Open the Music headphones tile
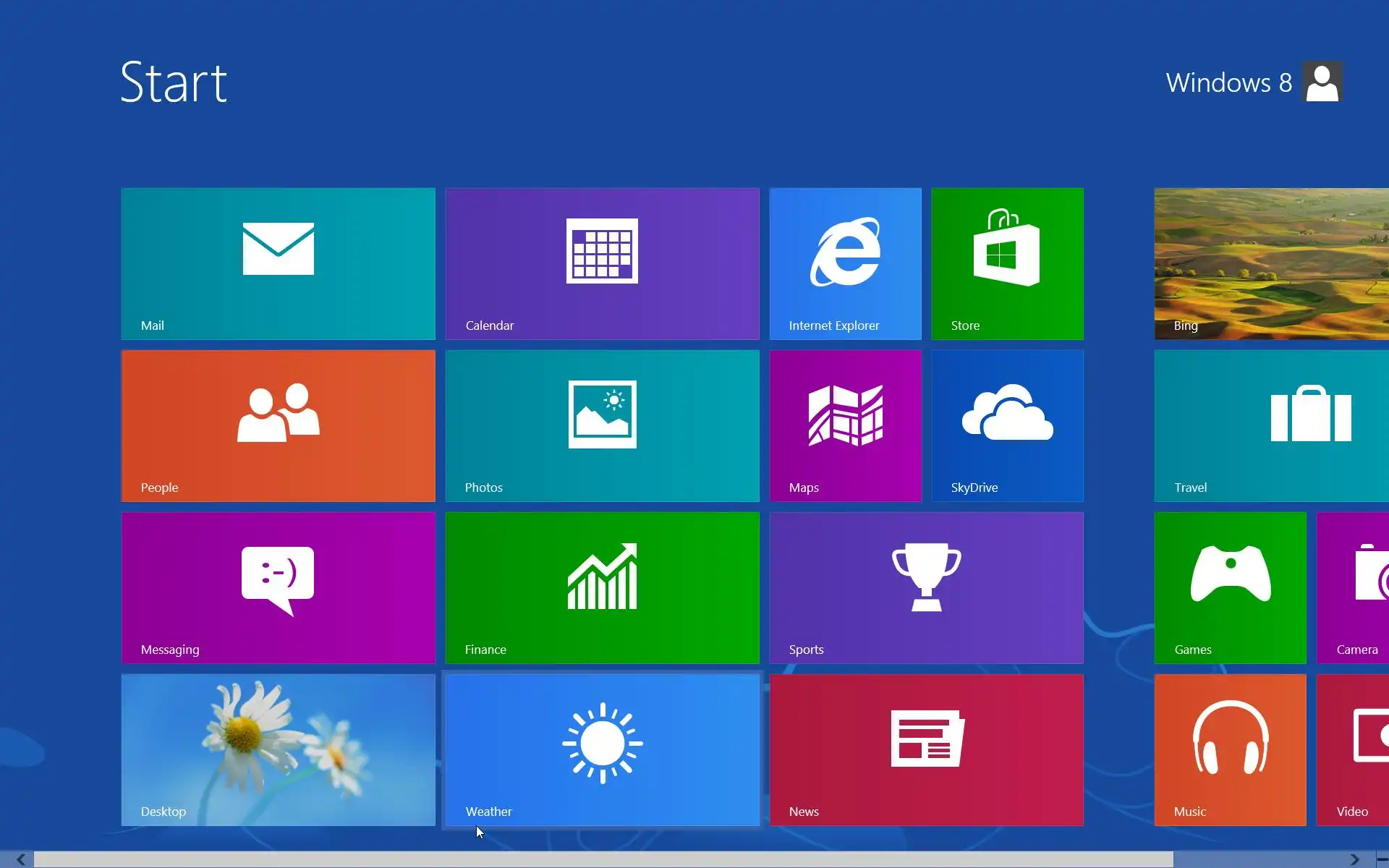1389x868 pixels. 1230,749
